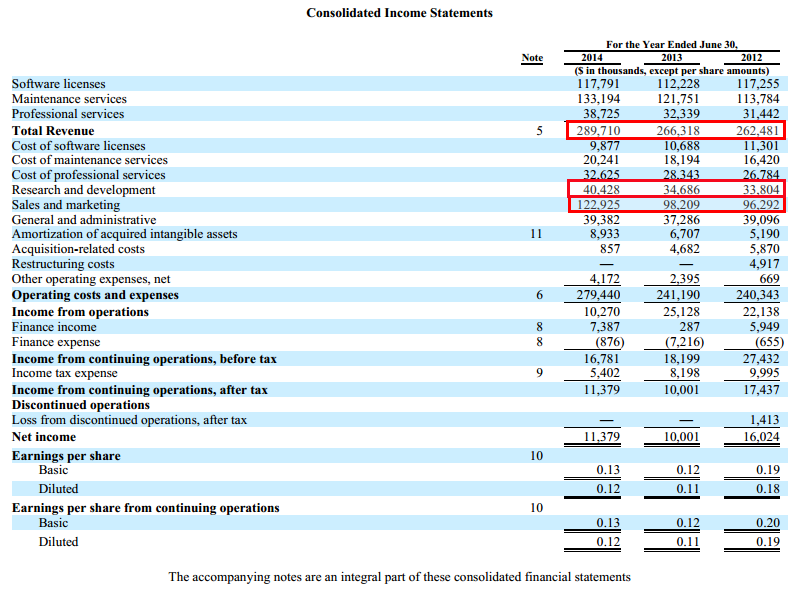793x589 pixels.
Task: Select Income from operations value 25,128
Action: tap(681, 312)
